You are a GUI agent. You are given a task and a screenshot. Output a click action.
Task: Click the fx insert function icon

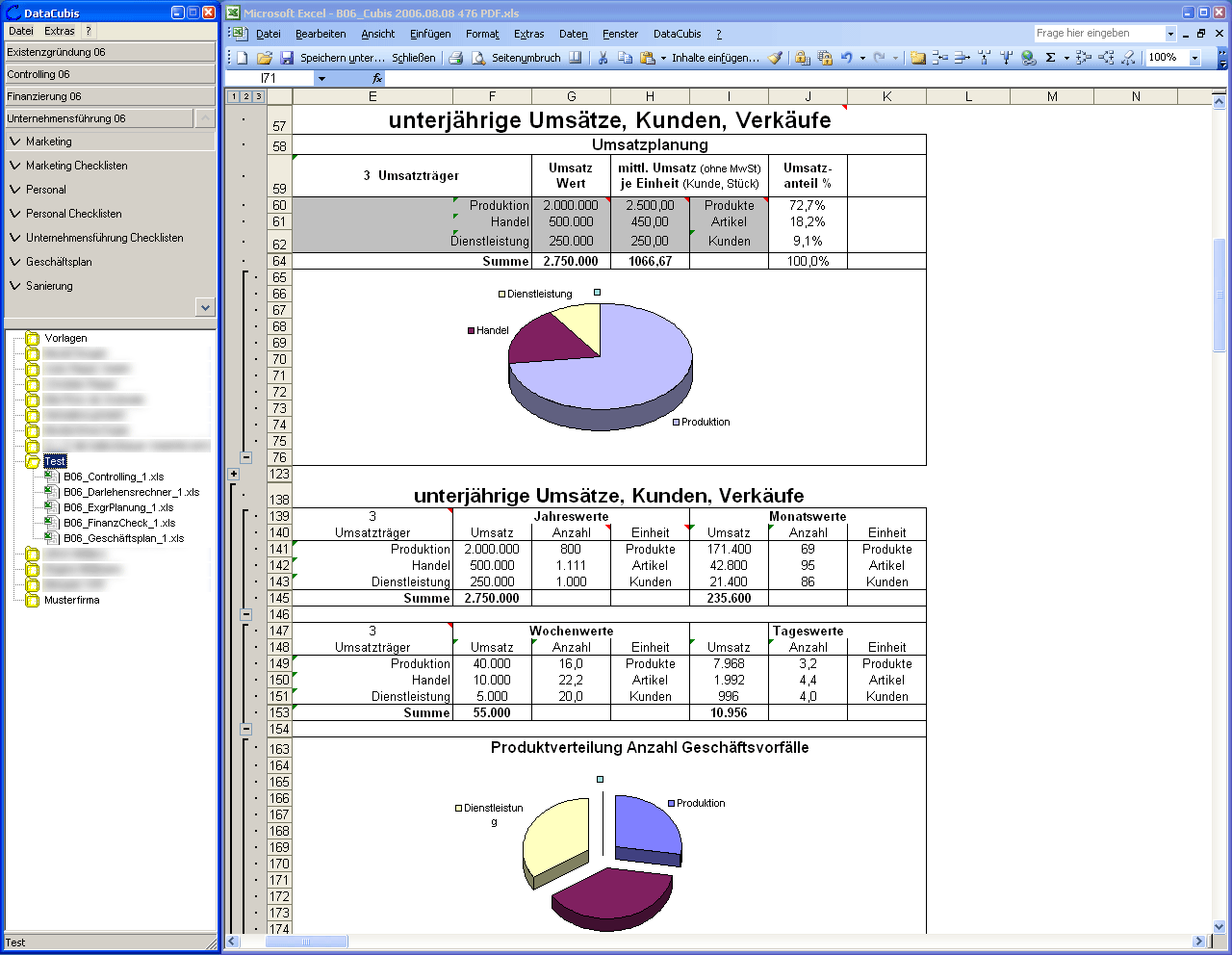[377, 79]
